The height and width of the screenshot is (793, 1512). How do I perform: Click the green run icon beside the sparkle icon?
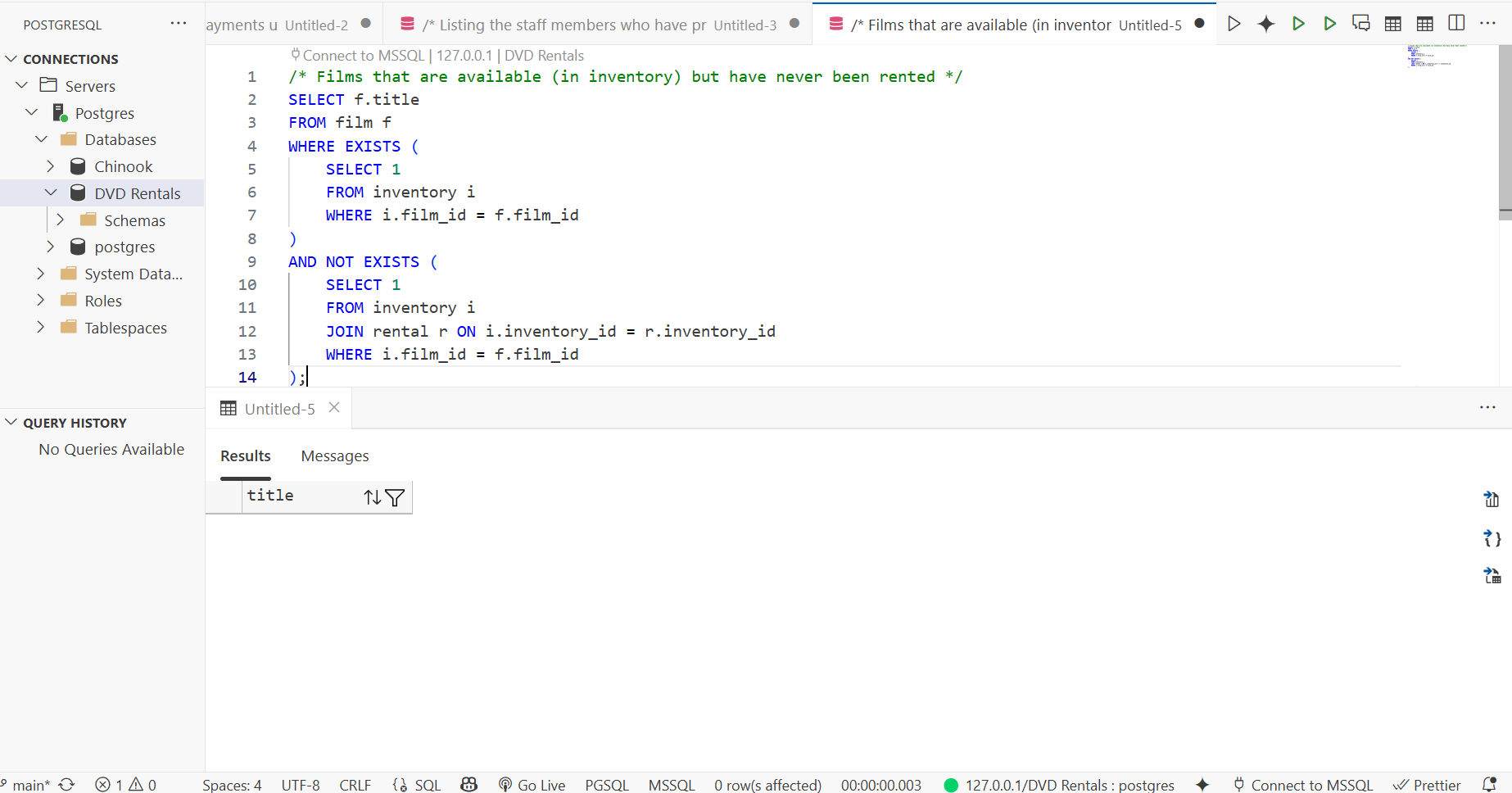point(1298,24)
